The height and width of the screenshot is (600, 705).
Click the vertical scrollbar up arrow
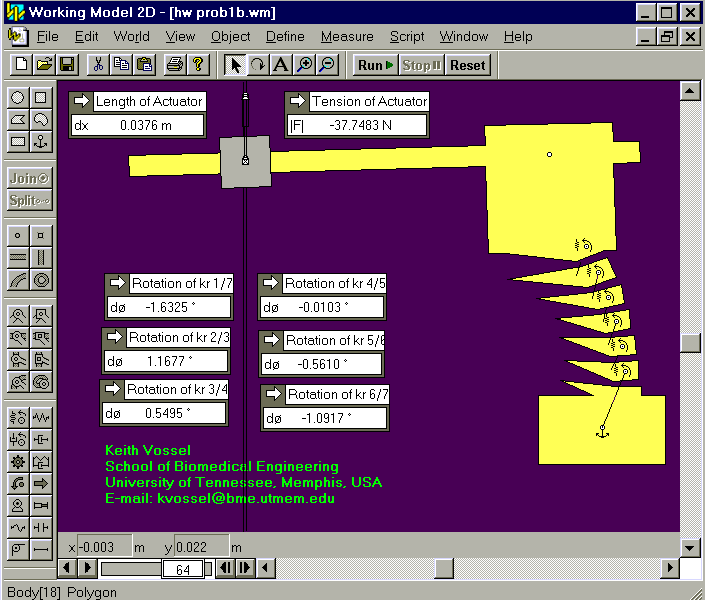click(x=689, y=91)
